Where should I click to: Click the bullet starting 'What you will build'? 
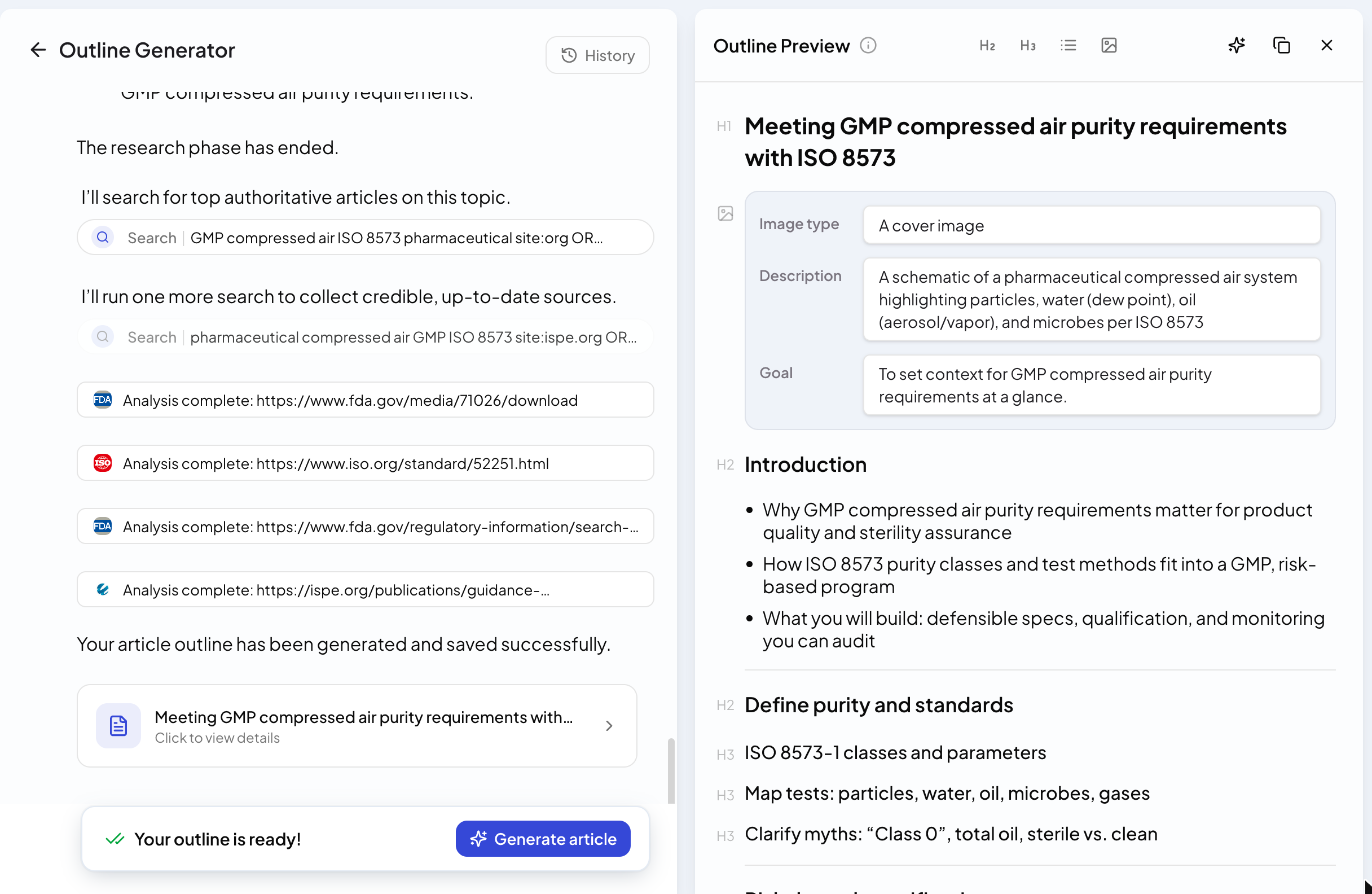tap(1043, 629)
